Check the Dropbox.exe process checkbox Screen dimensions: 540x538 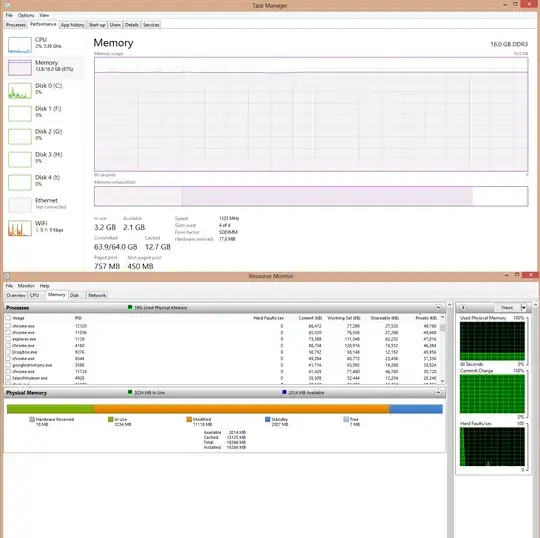tap(8, 352)
